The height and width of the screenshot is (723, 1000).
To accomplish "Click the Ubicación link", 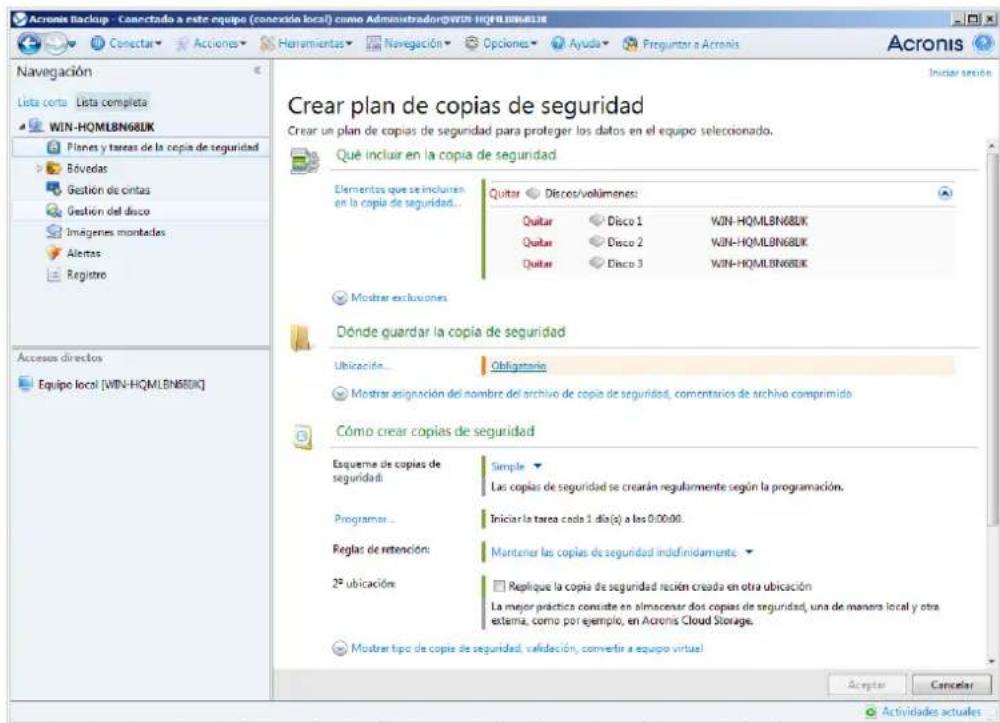I will pyautogui.click(x=363, y=366).
